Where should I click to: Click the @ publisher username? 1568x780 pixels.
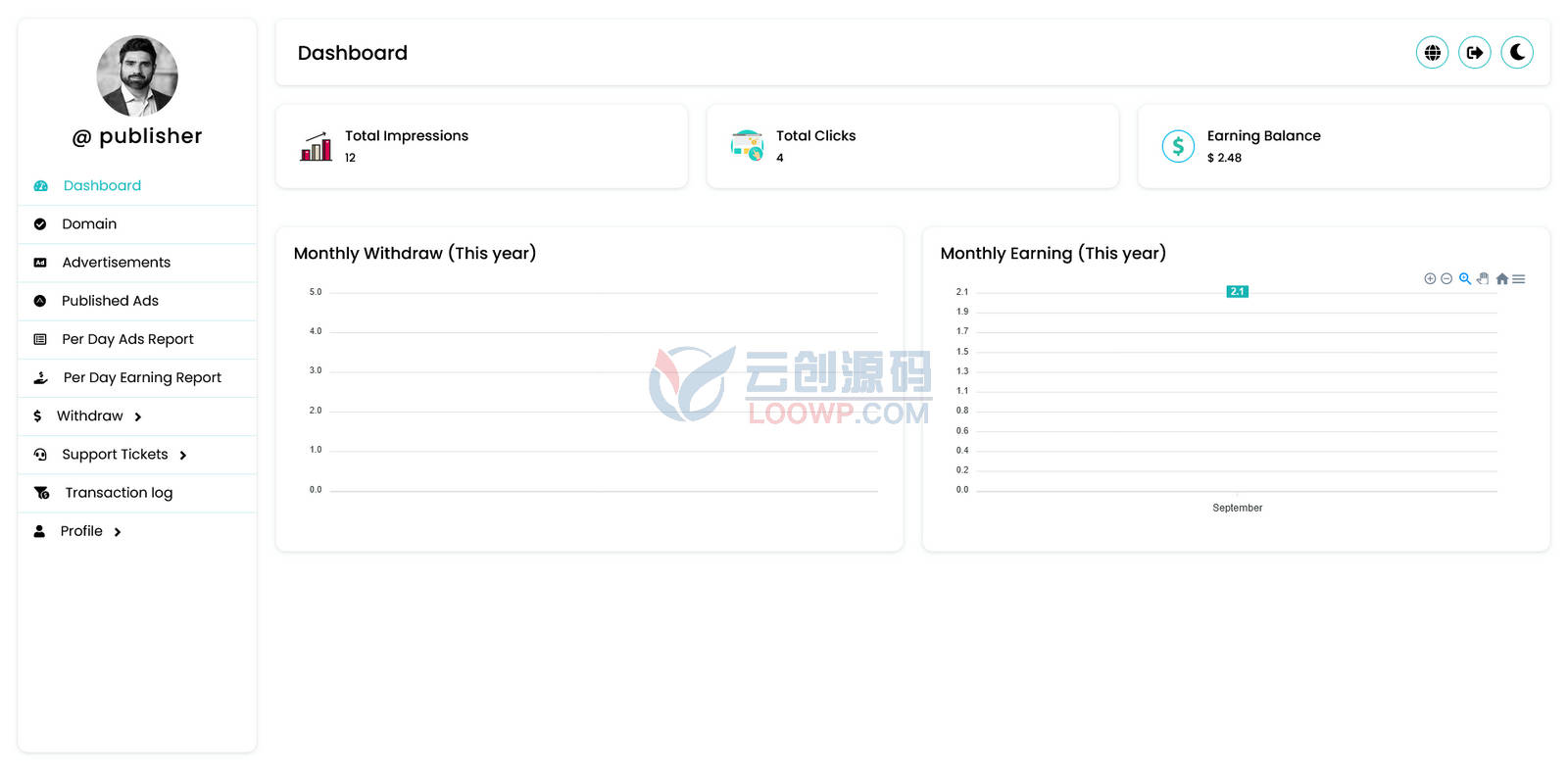[x=137, y=136]
